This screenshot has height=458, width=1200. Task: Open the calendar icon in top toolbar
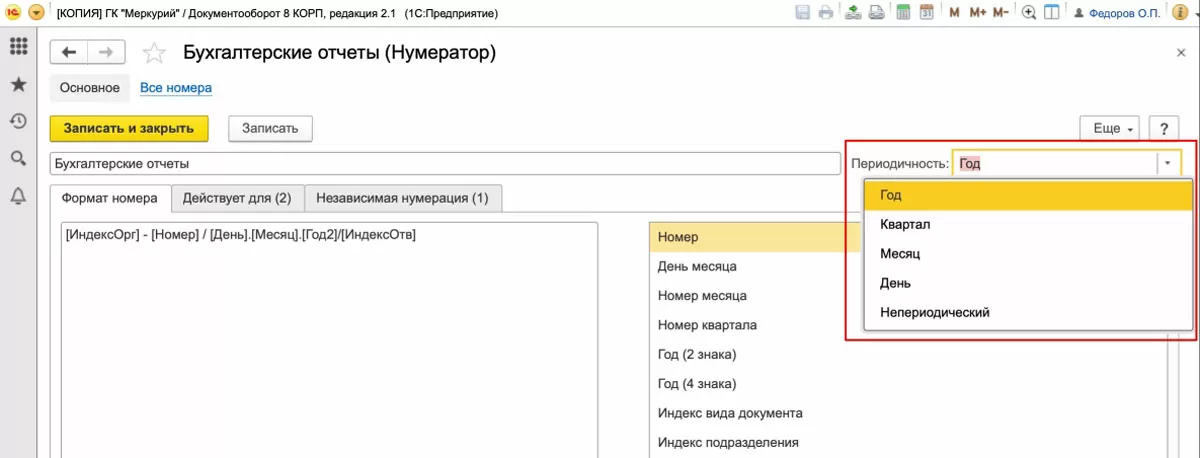click(x=927, y=13)
